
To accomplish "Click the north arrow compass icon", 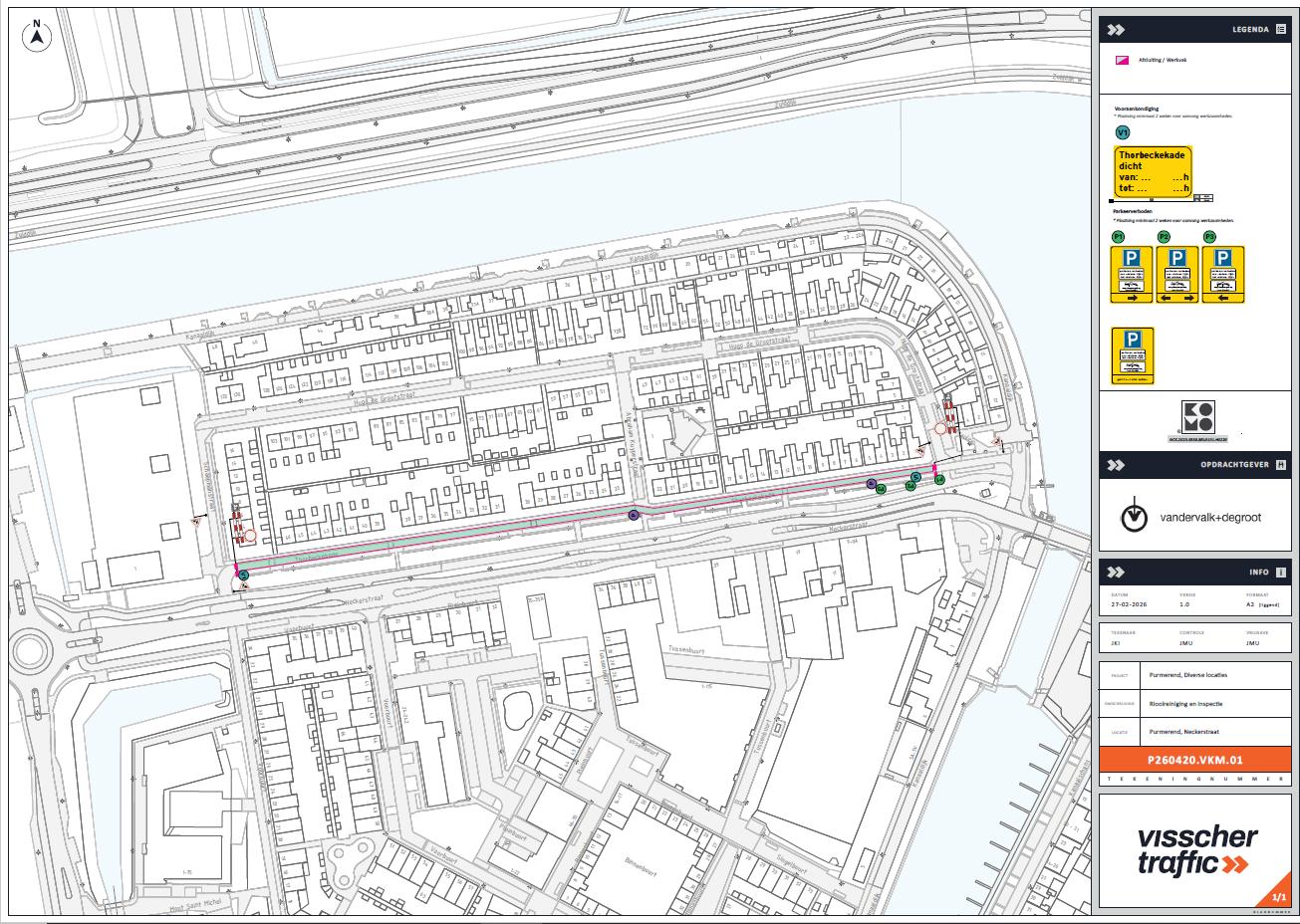I will [x=37, y=36].
